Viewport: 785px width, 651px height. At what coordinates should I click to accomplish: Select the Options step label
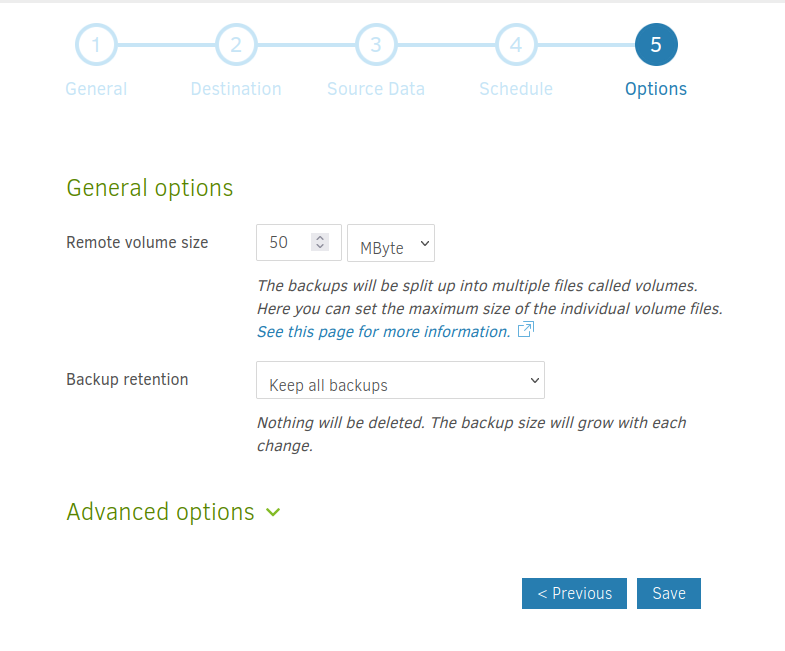[x=656, y=89]
